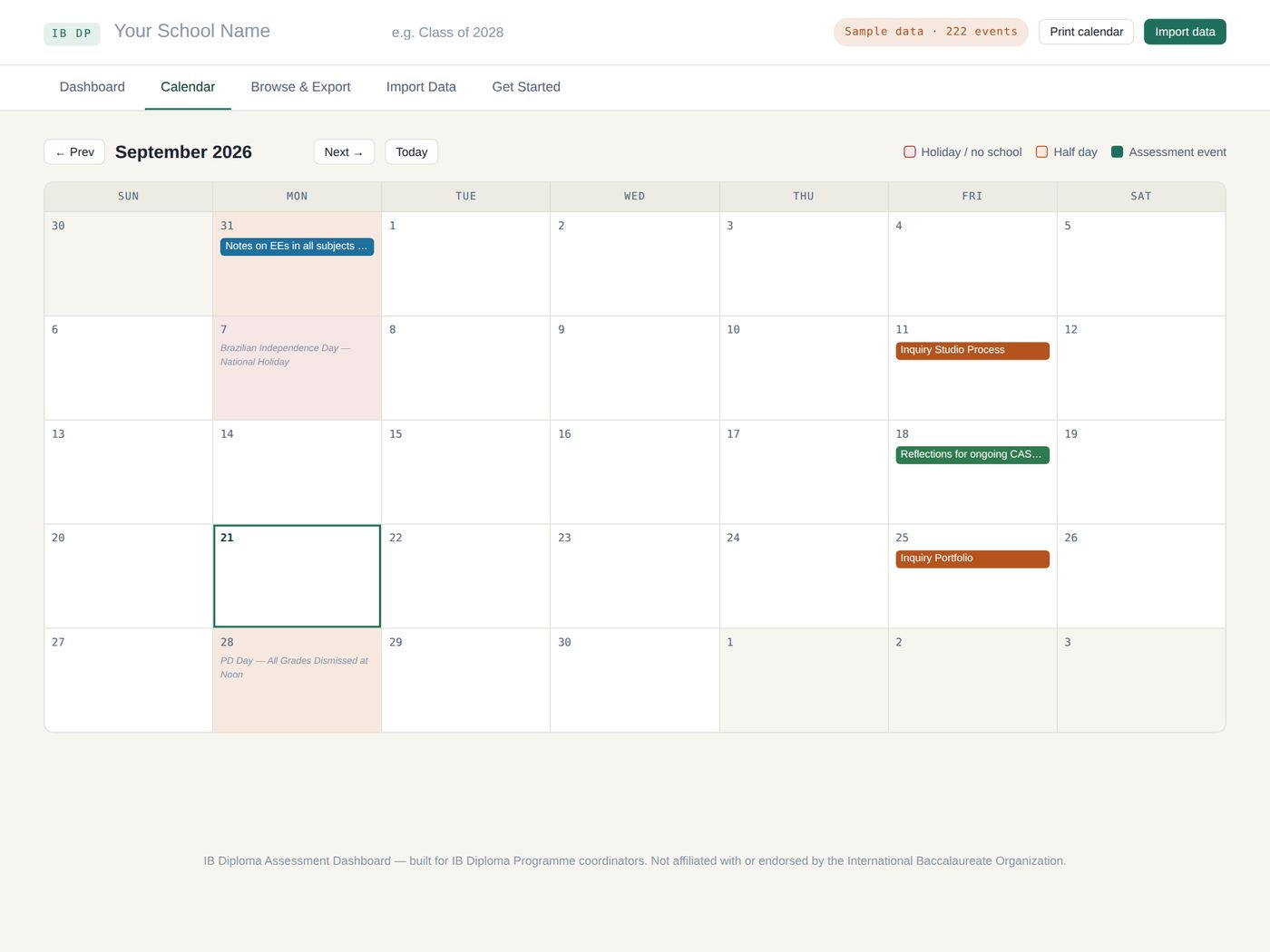Click the Assessment event legend swatch
1270x952 pixels.
(x=1118, y=151)
